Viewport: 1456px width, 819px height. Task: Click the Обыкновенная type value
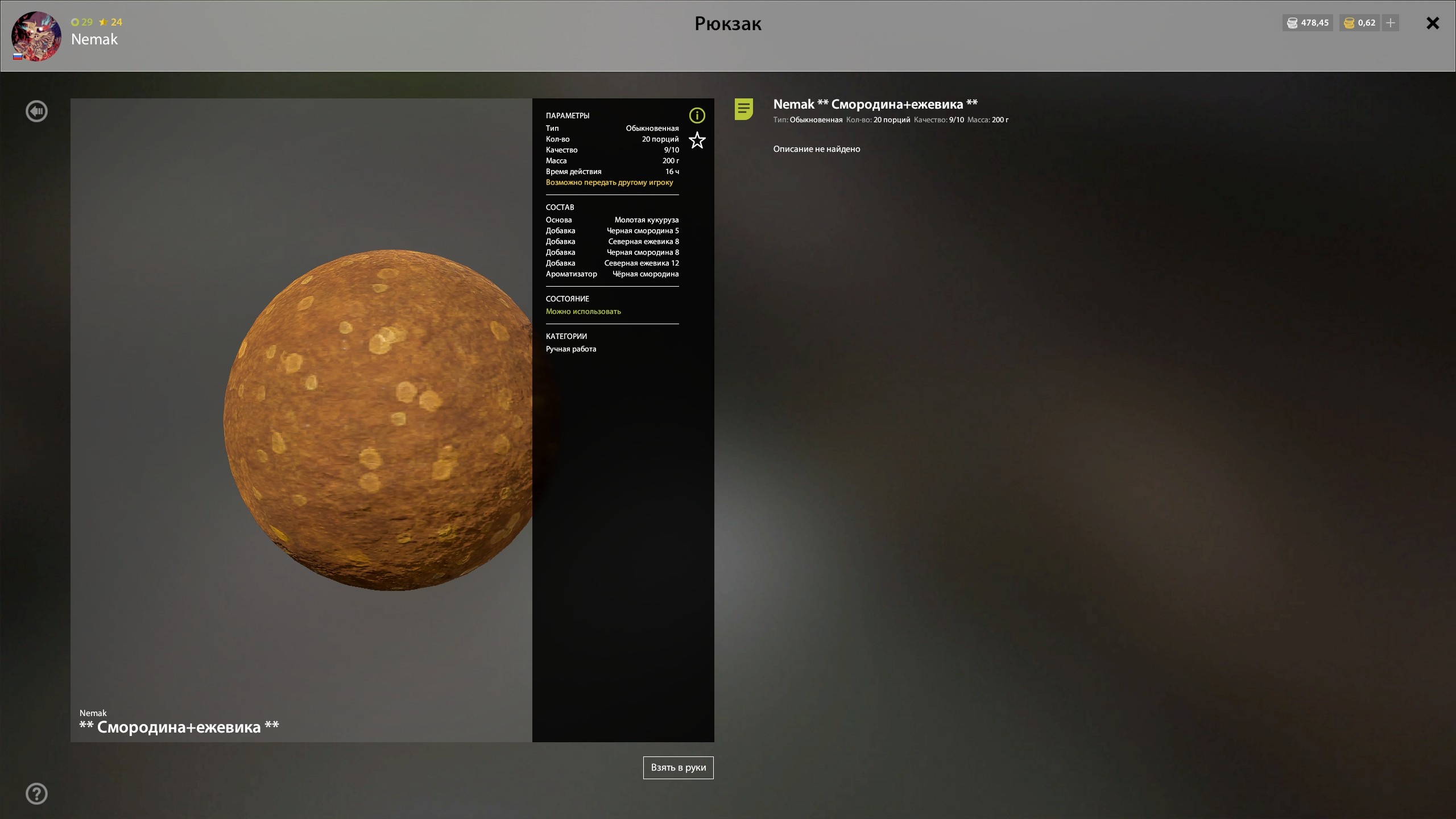click(652, 128)
